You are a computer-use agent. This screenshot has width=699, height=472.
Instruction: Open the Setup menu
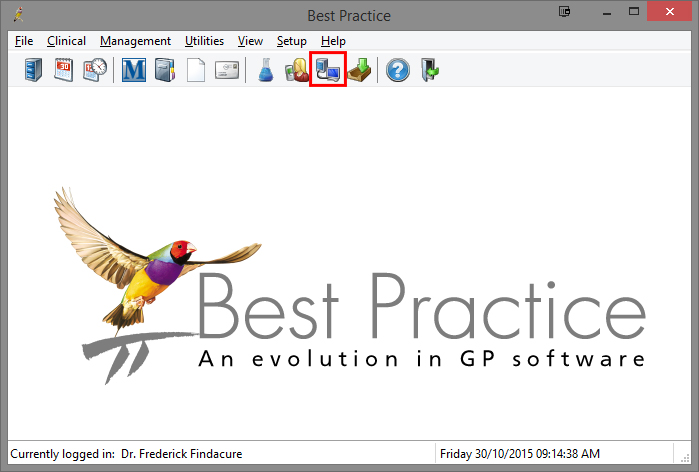click(x=292, y=41)
